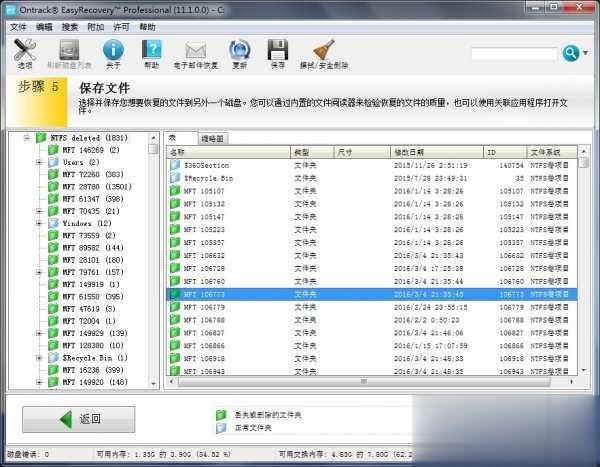The height and width of the screenshot is (467, 600).
Task: Click the tree panel scrollbar down arrow
Action: (153, 384)
